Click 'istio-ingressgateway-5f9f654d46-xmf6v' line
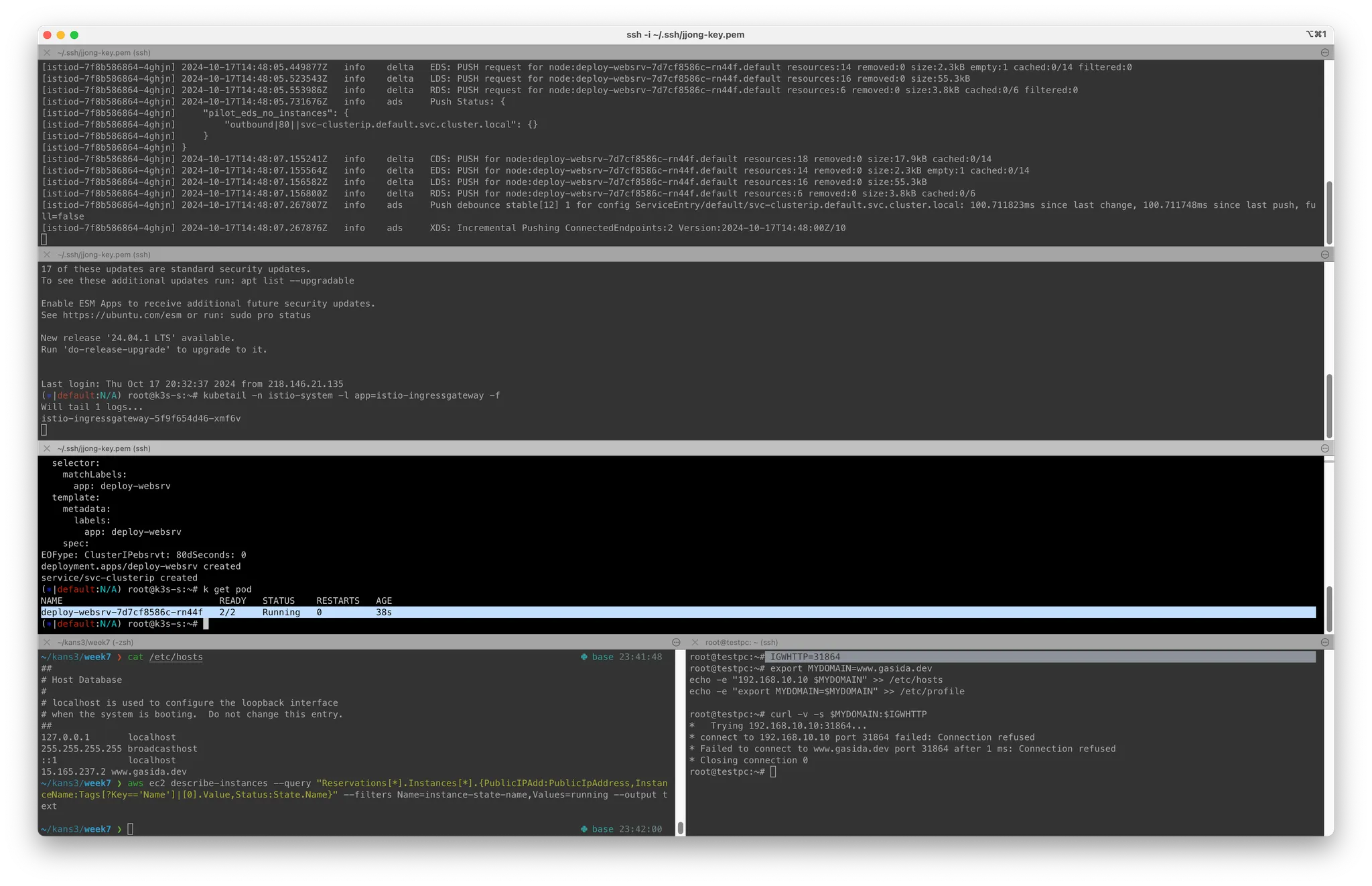Screen dimensions: 1372x886 tap(141, 418)
